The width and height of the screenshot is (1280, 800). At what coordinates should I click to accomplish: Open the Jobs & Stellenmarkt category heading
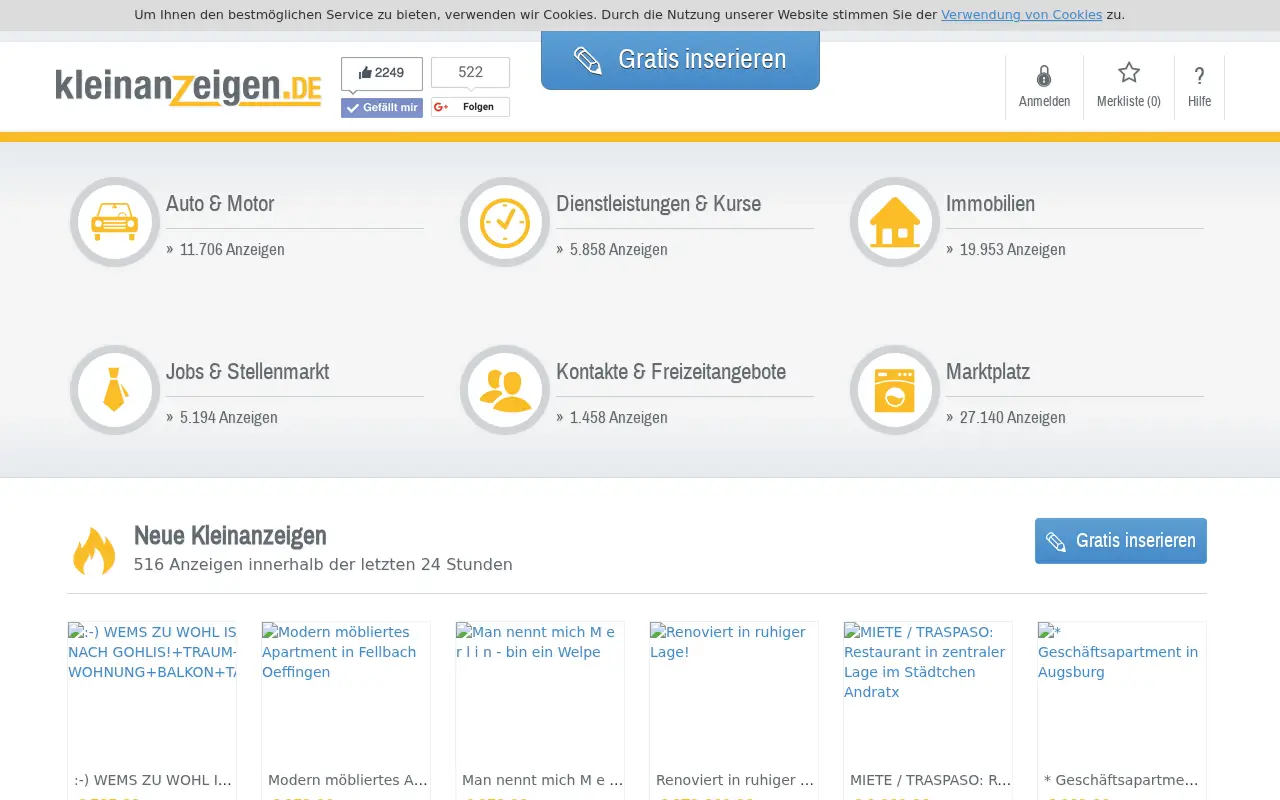pos(247,371)
